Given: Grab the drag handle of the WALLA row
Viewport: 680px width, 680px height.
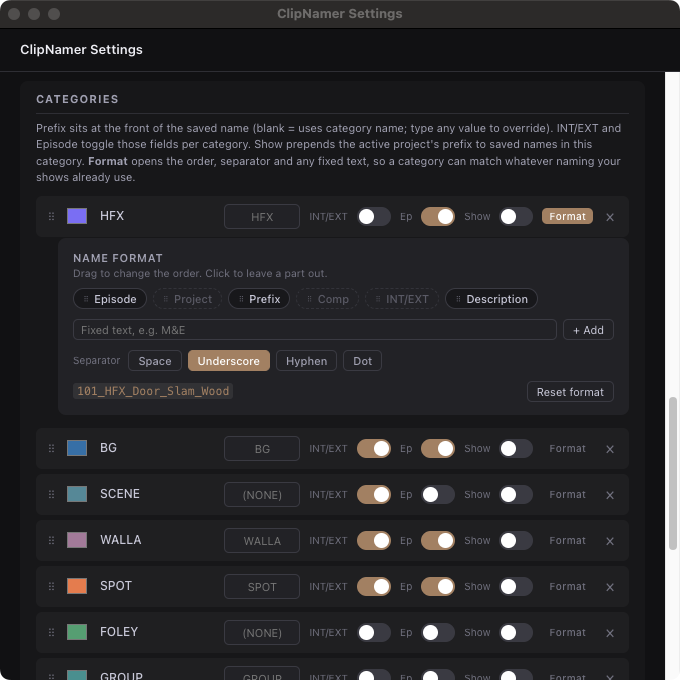Looking at the screenshot, I should click(51, 540).
